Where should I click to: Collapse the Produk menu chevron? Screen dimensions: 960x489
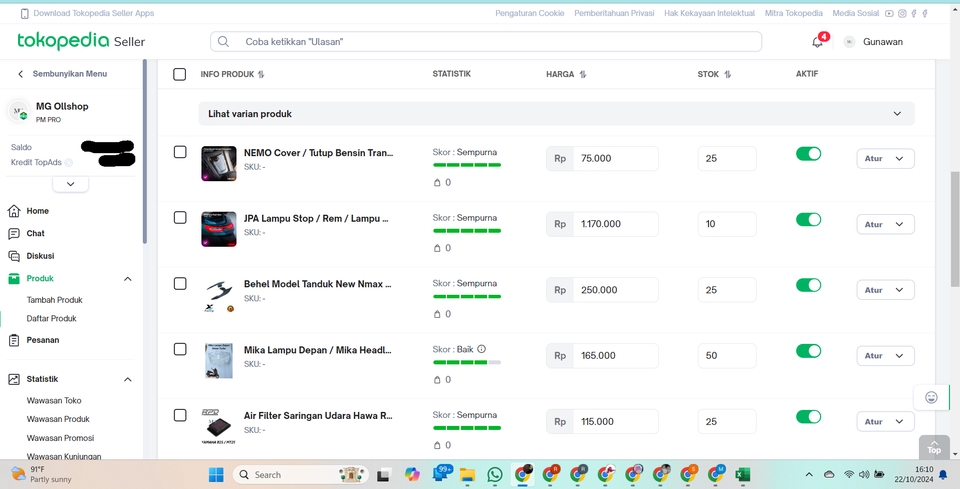tap(127, 279)
